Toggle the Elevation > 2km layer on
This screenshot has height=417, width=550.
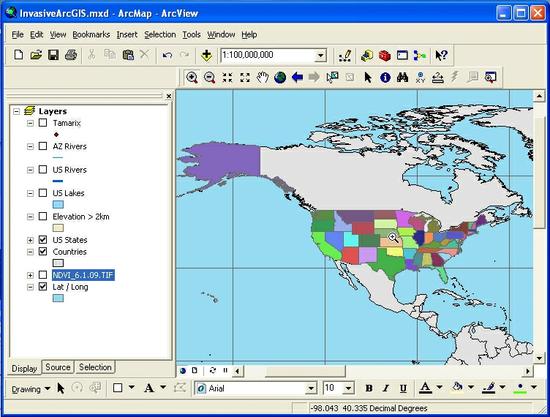tap(43, 216)
